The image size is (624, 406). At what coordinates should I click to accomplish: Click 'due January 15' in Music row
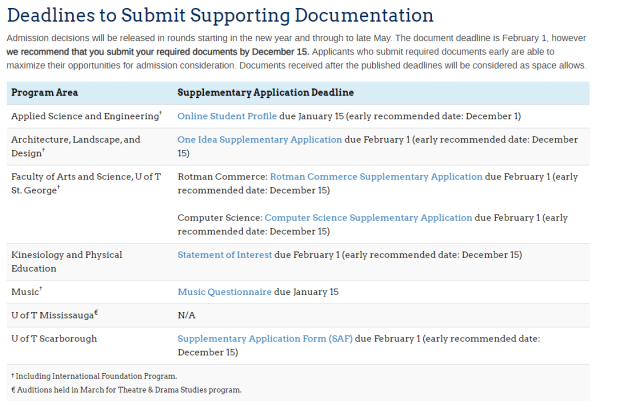pos(306,291)
